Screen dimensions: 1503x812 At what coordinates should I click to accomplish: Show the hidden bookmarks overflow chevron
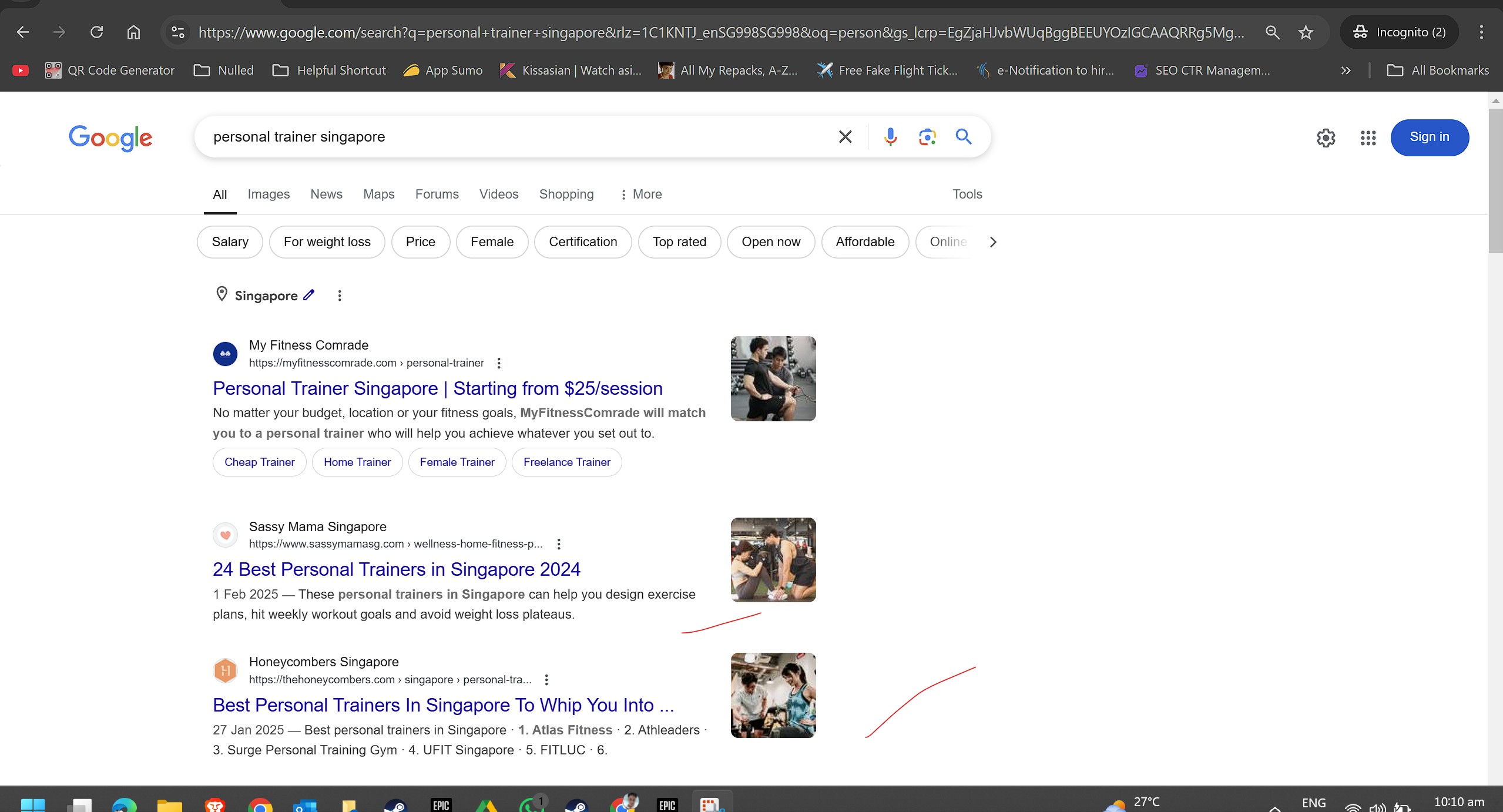1346,71
